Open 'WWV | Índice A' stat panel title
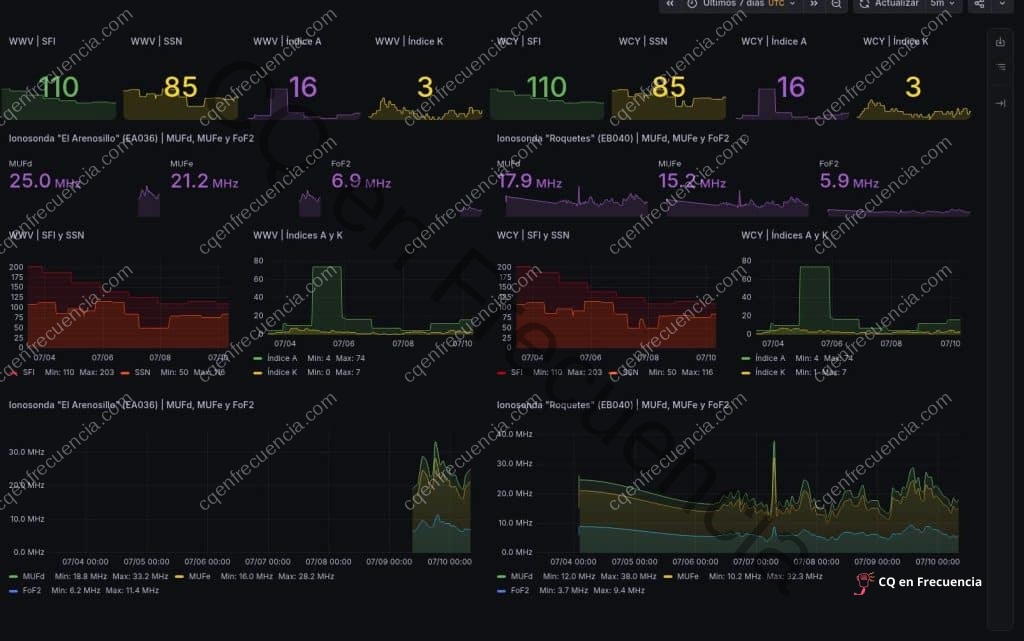Screen dimensions: 1024x641 click(x=287, y=41)
